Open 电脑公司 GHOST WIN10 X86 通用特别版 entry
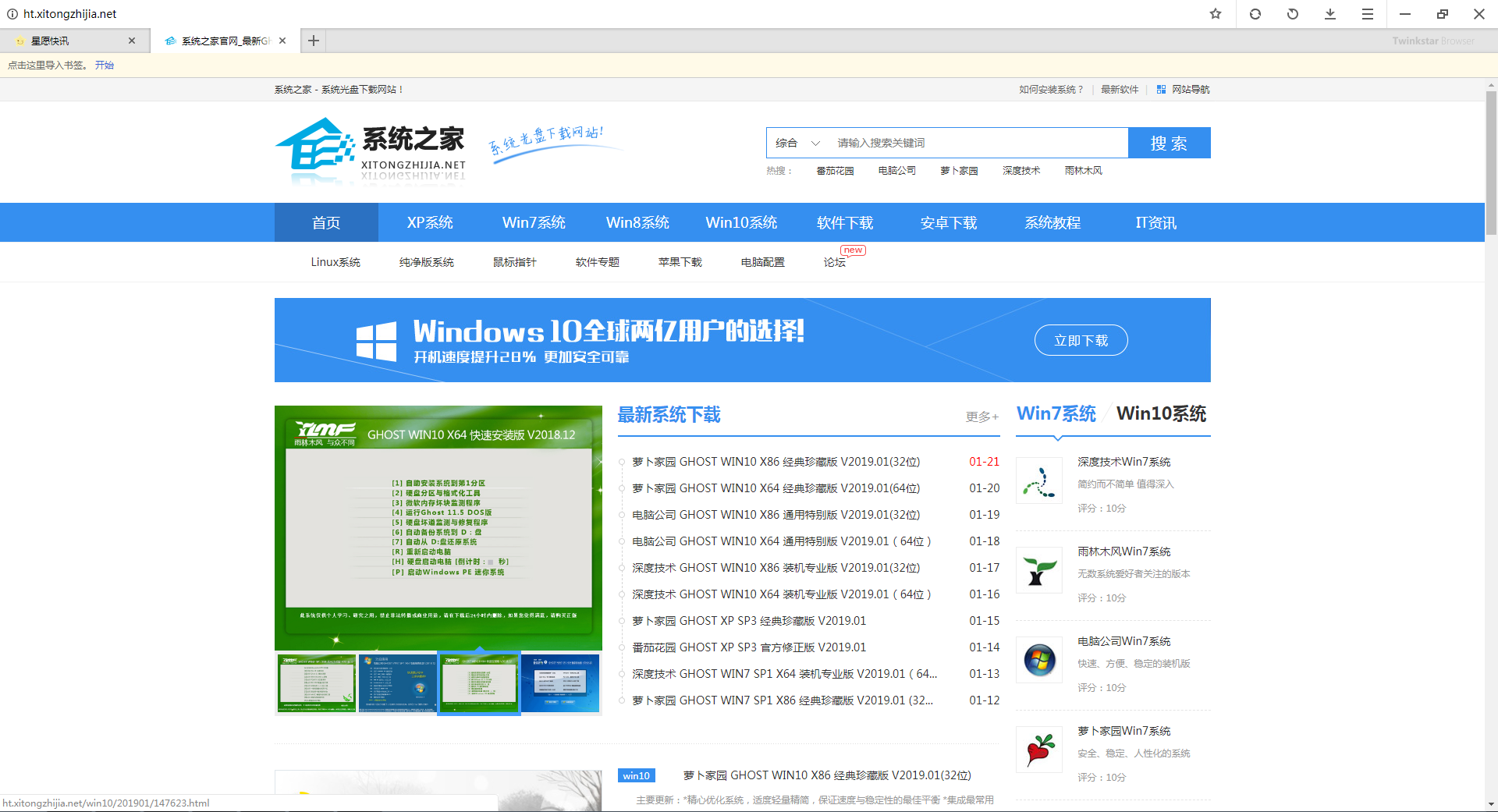The width and height of the screenshot is (1498, 812). (776, 515)
